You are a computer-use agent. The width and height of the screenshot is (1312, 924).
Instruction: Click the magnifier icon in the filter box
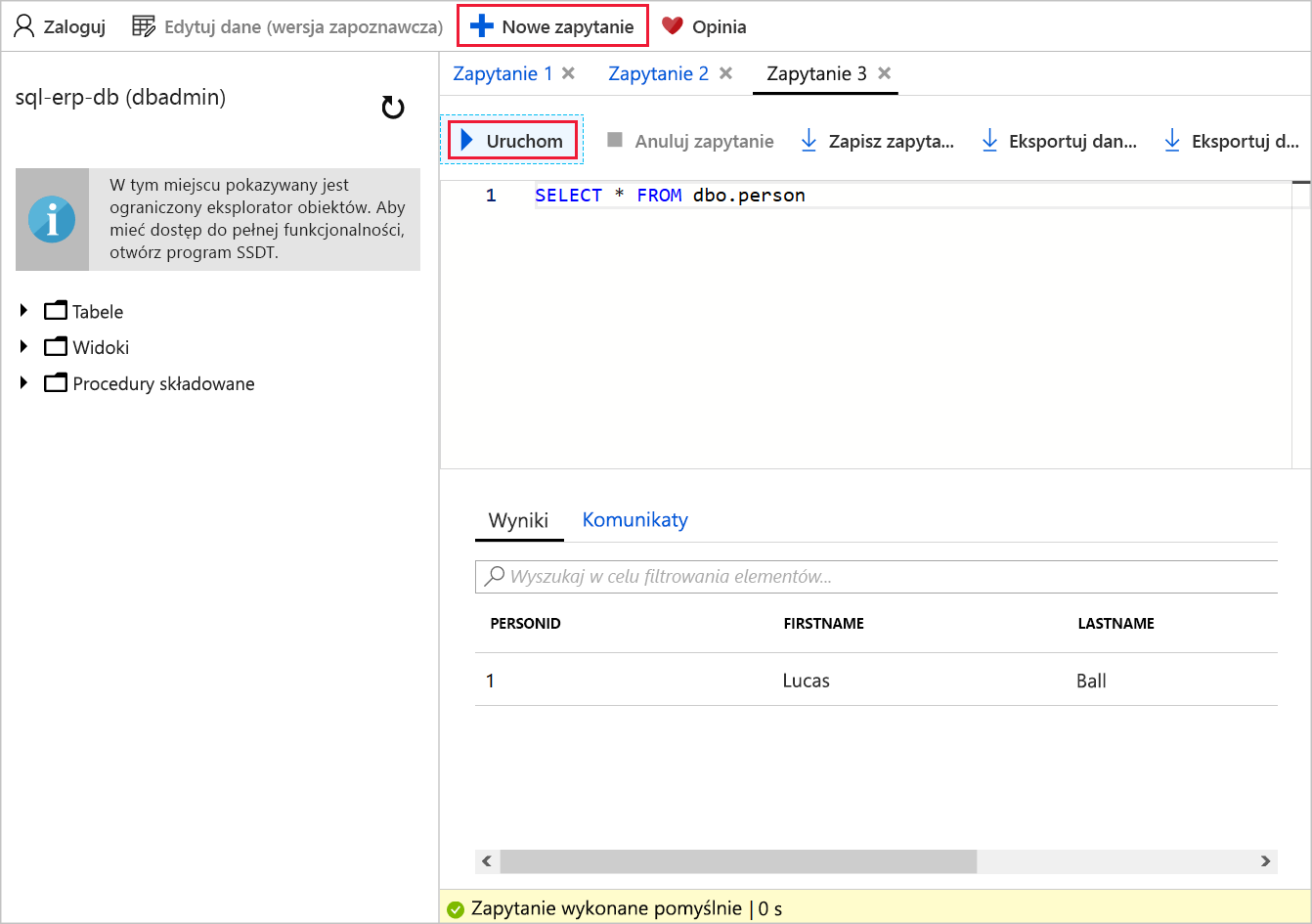tap(495, 575)
